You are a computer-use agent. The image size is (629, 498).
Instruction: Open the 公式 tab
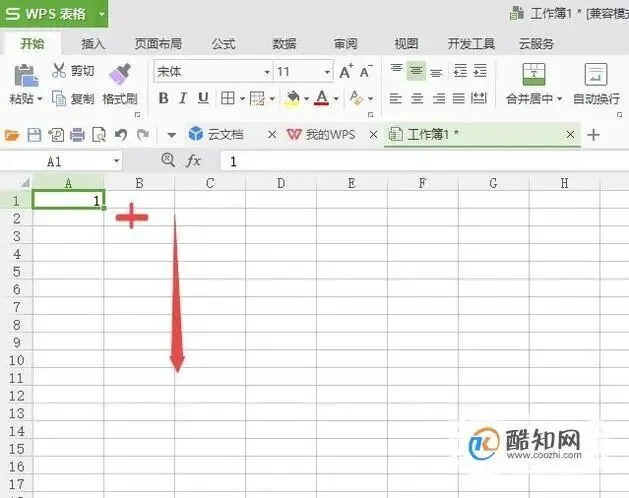click(223, 43)
